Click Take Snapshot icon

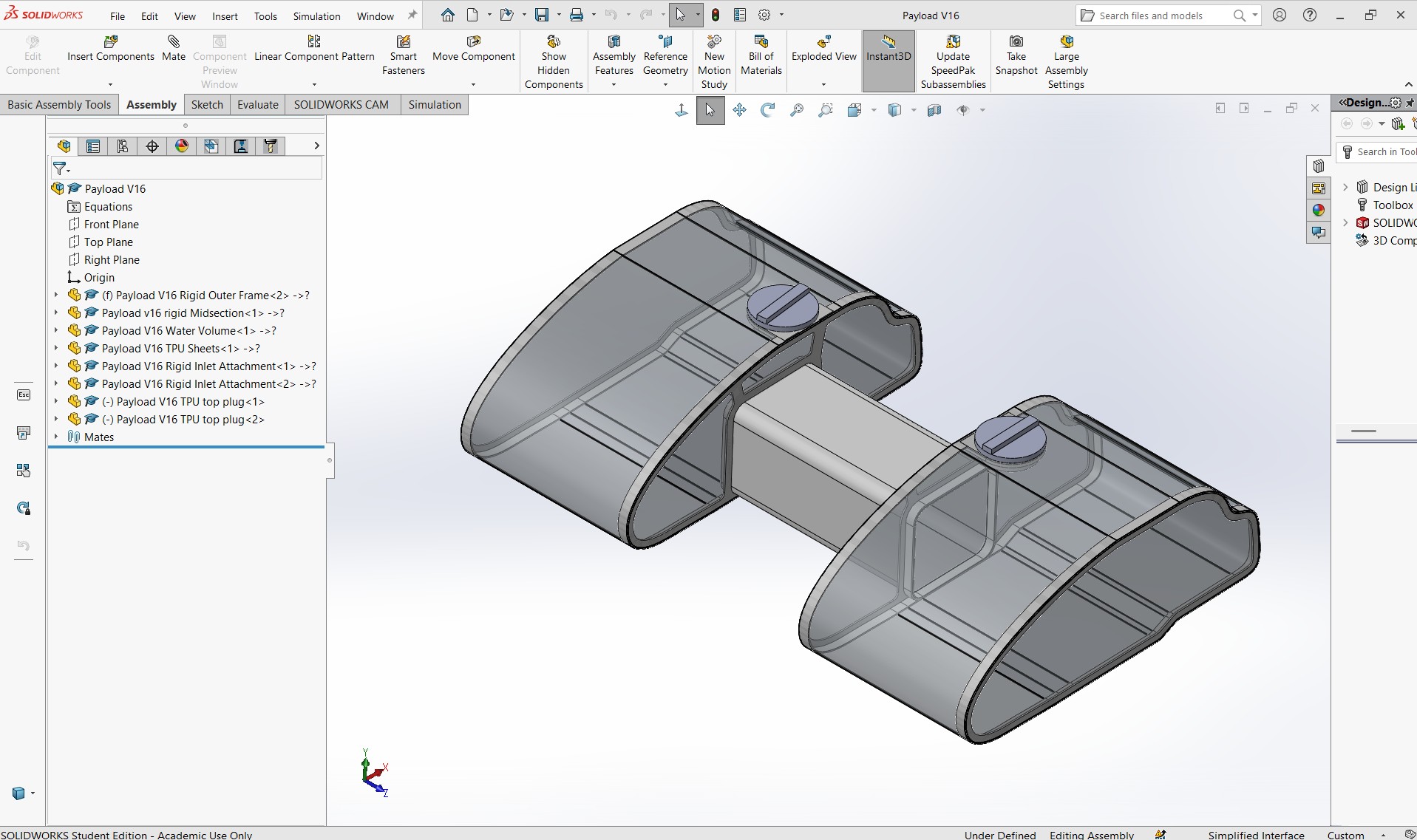pyautogui.click(x=1016, y=42)
